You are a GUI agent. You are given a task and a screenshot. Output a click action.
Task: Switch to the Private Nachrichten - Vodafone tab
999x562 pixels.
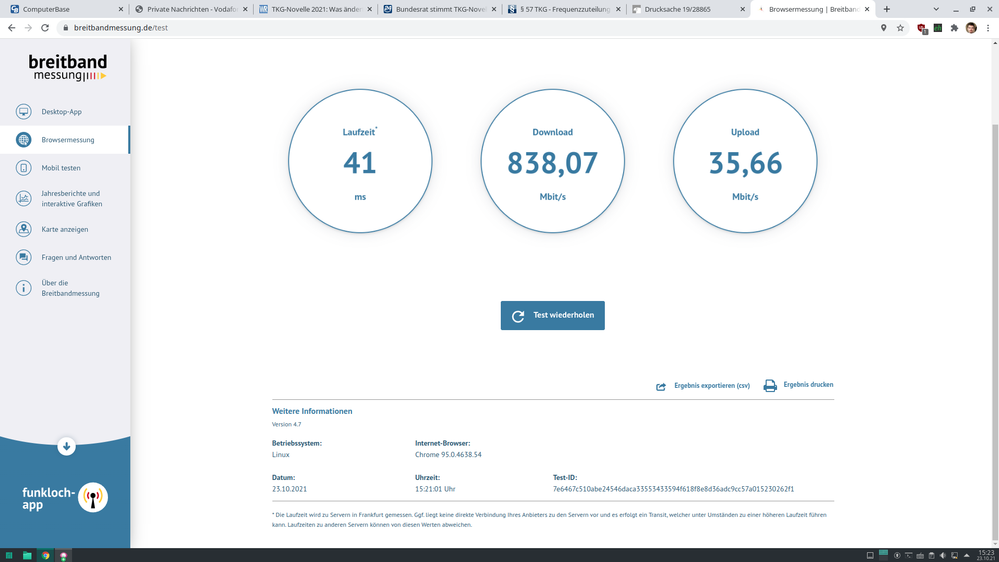point(191,10)
